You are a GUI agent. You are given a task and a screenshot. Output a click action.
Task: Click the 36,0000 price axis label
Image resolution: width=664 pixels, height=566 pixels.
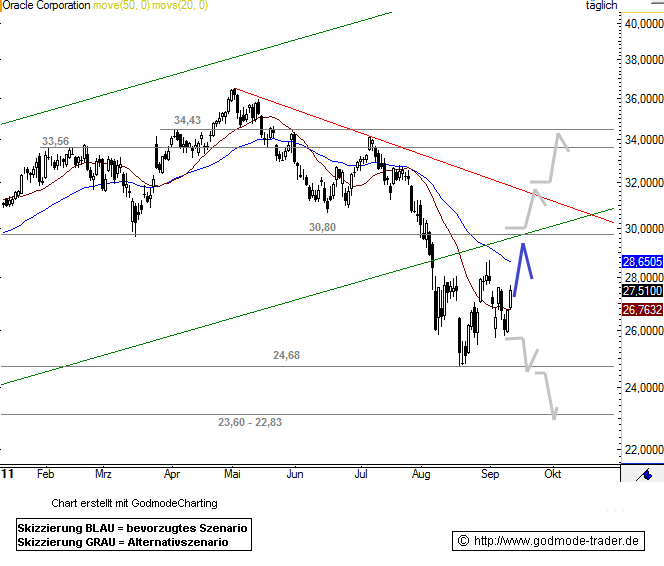(644, 99)
